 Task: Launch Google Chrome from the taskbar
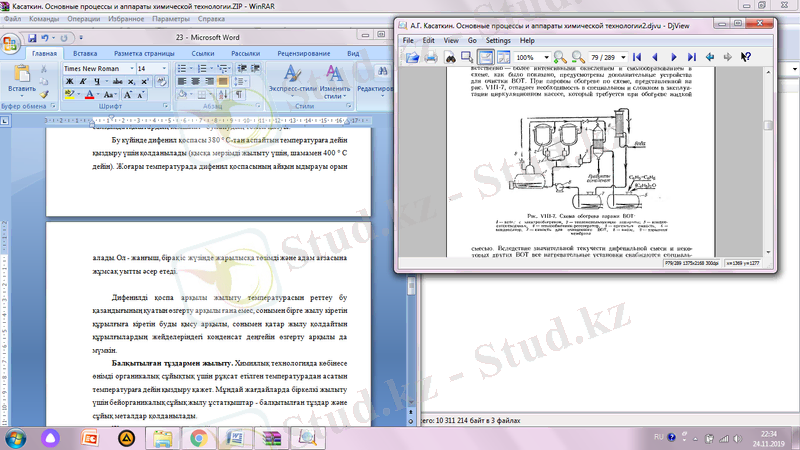(198, 437)
